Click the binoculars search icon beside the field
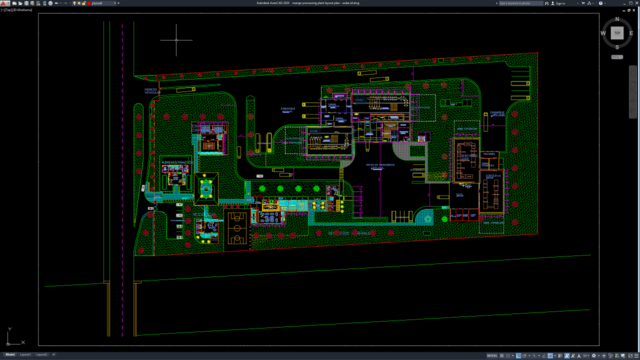640x360 pixels. point(547,3)
